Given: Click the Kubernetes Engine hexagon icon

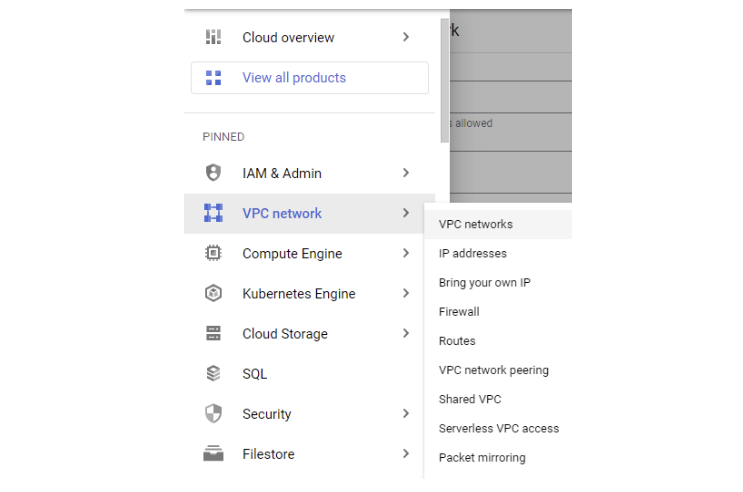Looking at the screenshot, I should click(x=213, y=293).
